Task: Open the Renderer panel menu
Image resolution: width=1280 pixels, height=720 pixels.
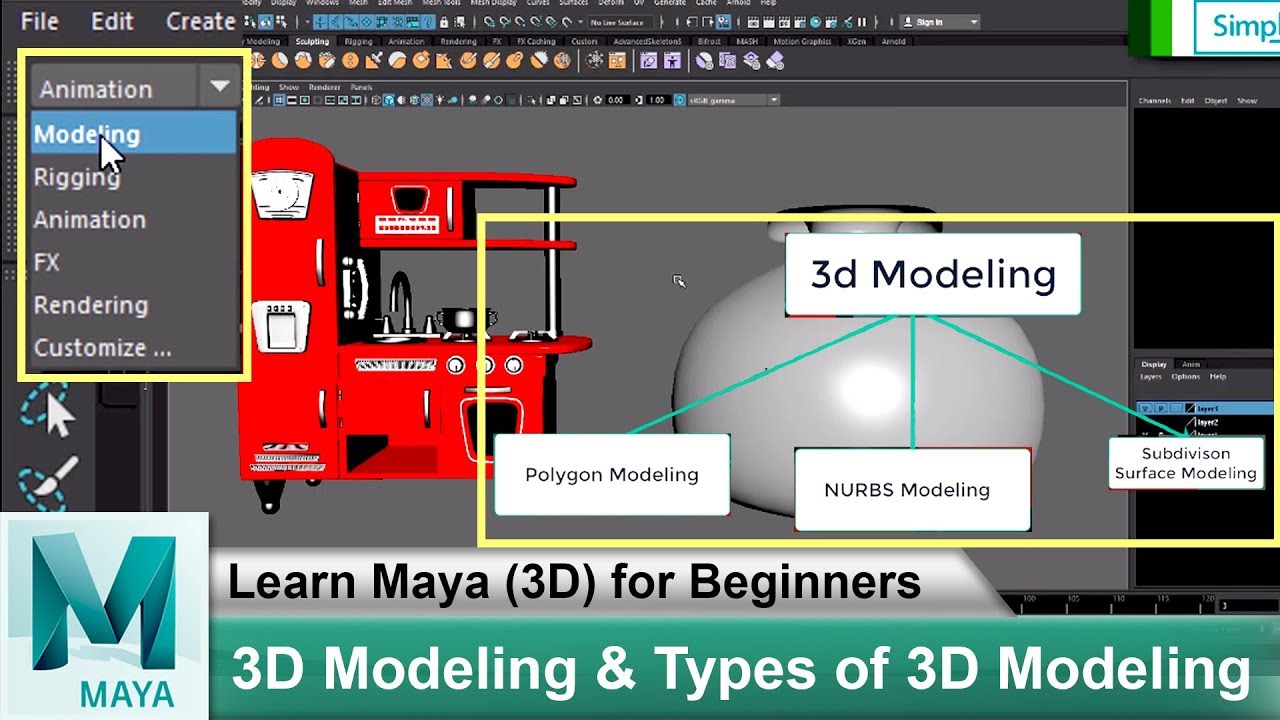Action: (325, 87)
